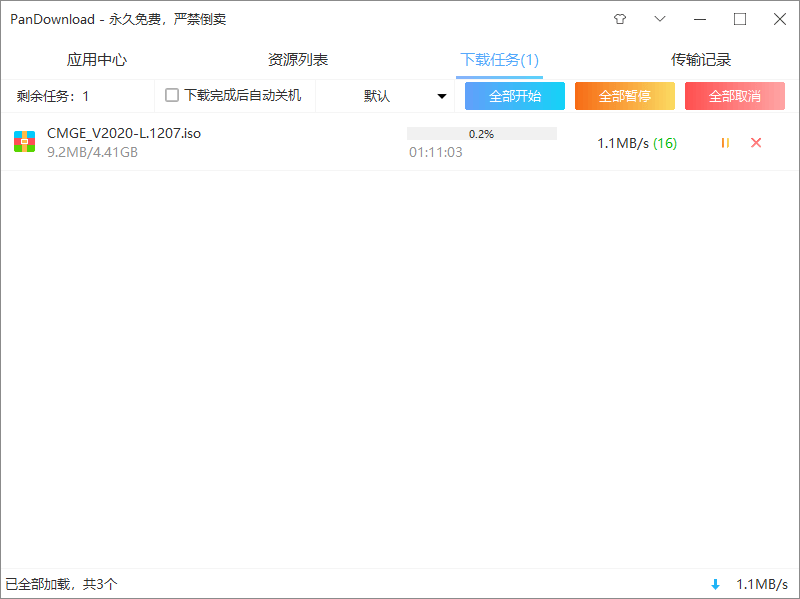Click the ISO file type icon
Screen dimensions: 800x599
tap(24, 141)
